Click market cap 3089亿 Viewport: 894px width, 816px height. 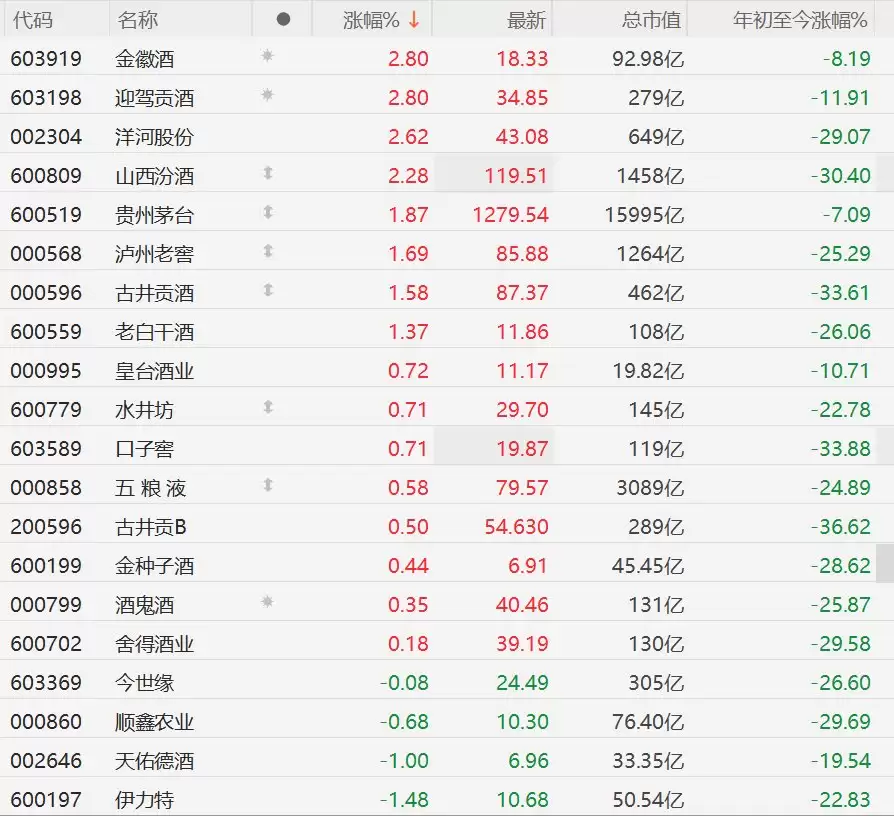click(x=651, y=488)
